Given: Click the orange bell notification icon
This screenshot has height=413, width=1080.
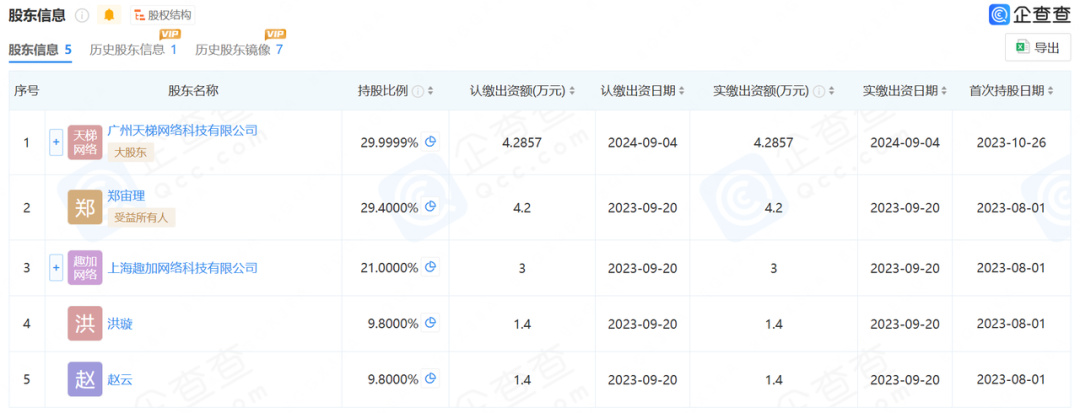Looking at the screenshot, I should [109, 15].
